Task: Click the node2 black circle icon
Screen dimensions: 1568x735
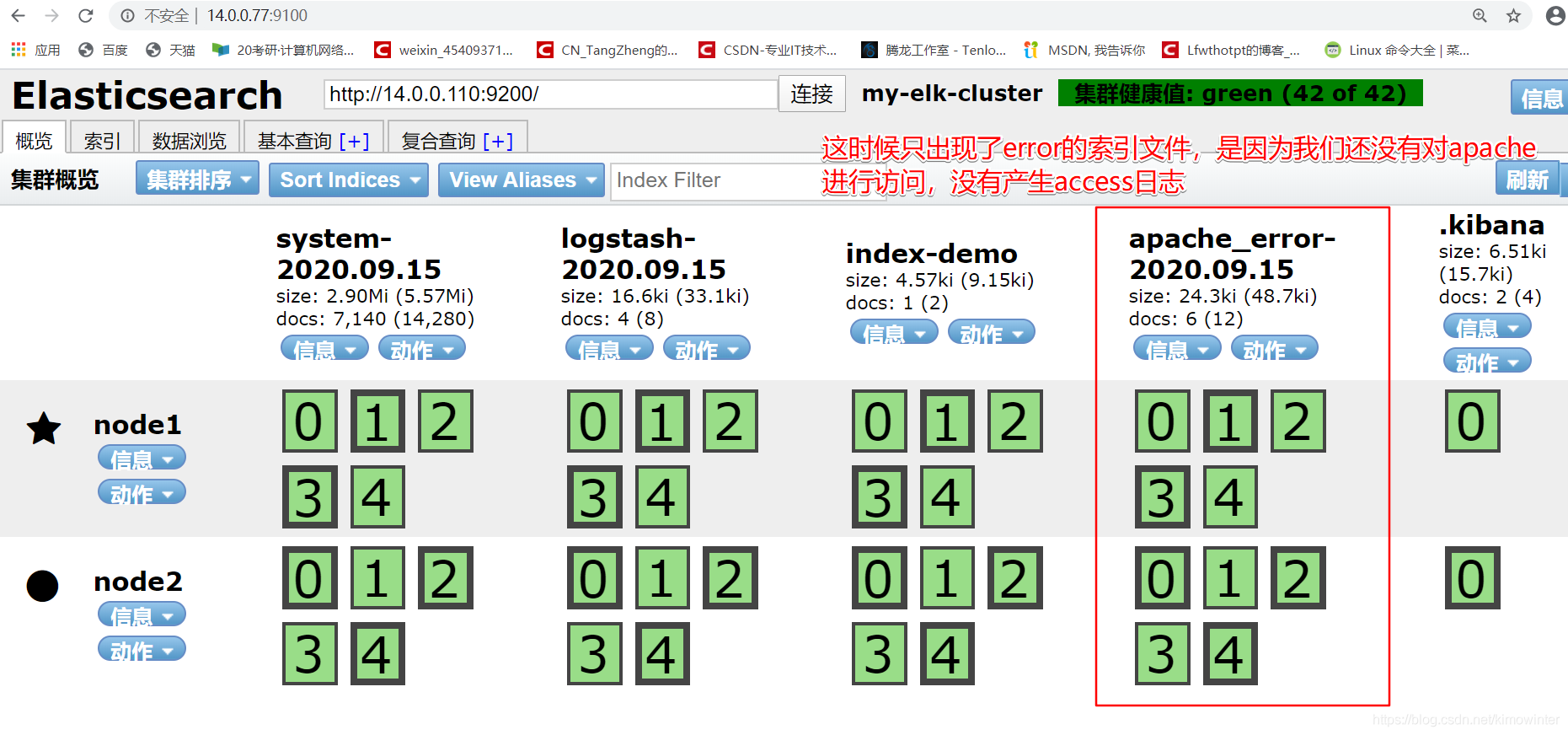Action: [42, 586]
